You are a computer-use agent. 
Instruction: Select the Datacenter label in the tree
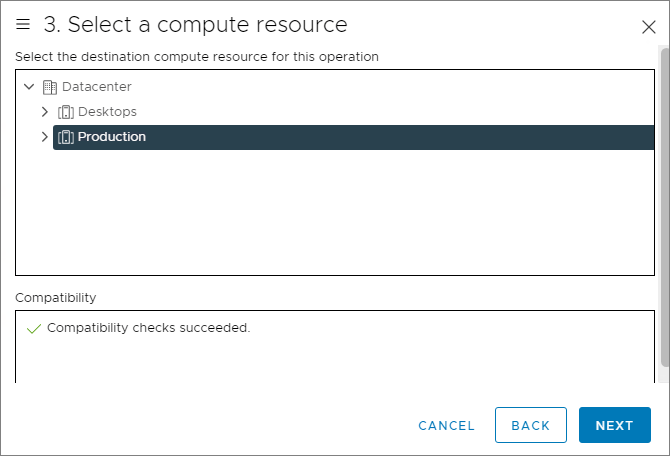pos(96,87)
